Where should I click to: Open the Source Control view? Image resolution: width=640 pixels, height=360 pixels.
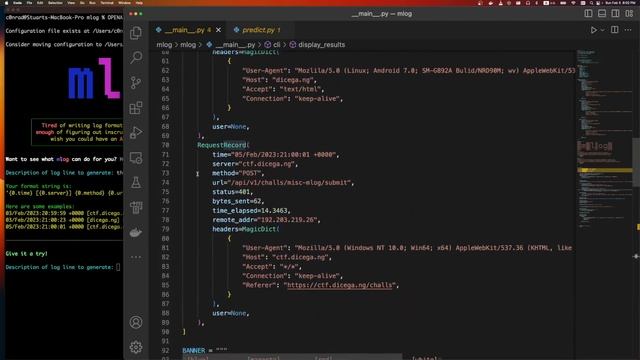[x=136, y=82]
